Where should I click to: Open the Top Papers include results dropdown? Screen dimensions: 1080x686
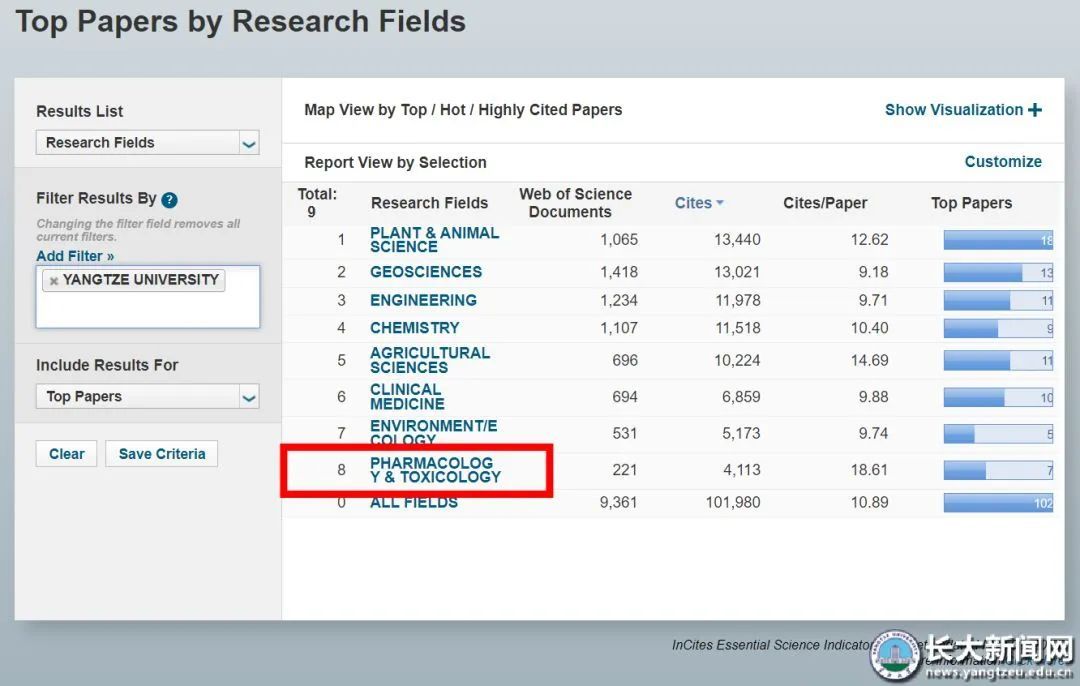point(248,397)
